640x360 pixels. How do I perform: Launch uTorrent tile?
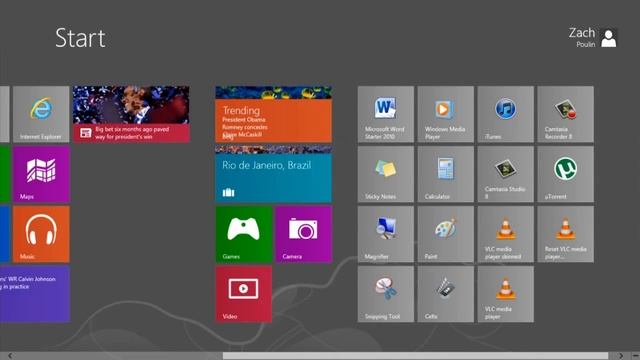tap(566, 174)
